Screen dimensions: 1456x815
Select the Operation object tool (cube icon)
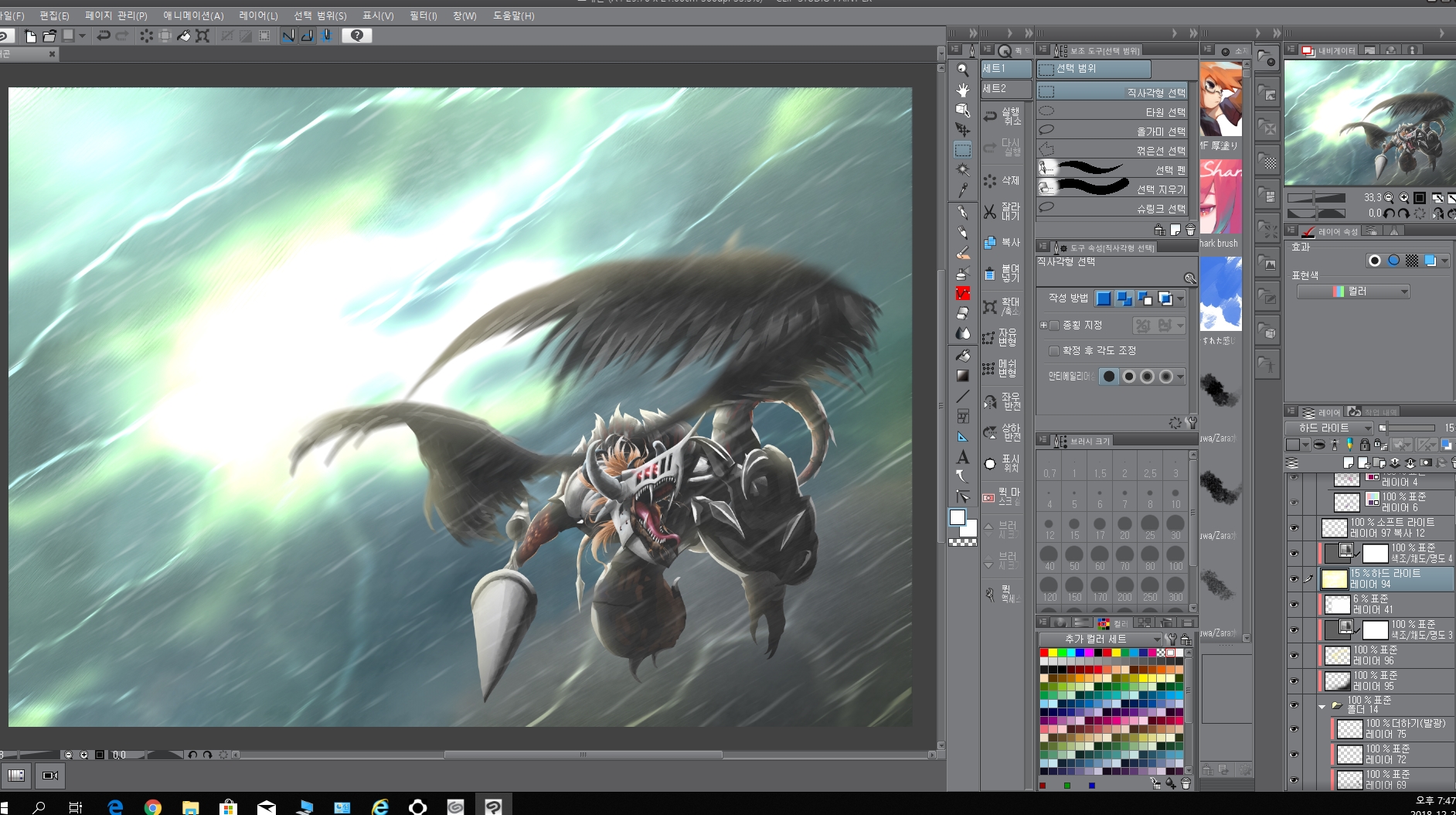962,110
